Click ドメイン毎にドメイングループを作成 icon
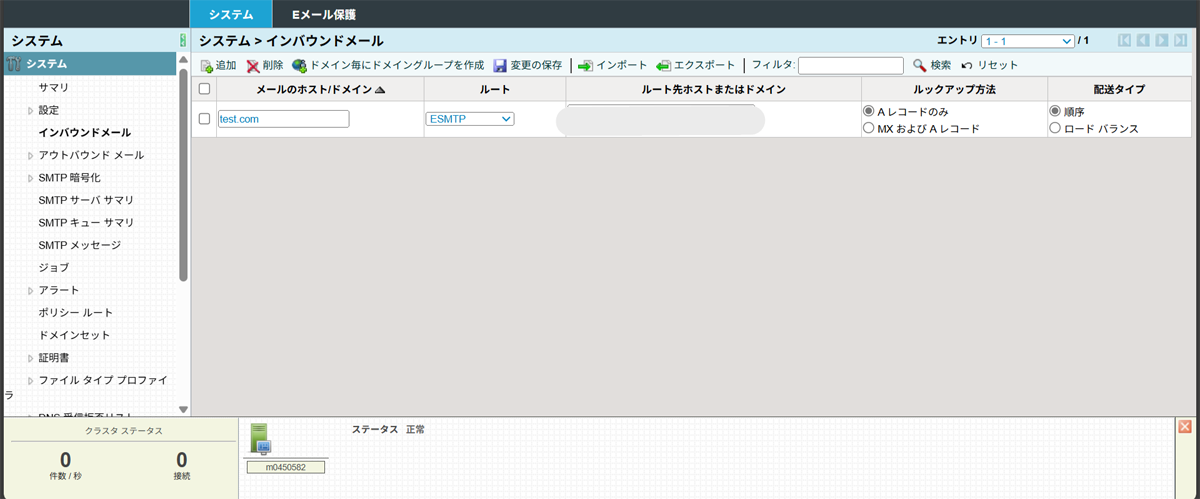Screen dimensions: 1200x499 coord(299,66)
